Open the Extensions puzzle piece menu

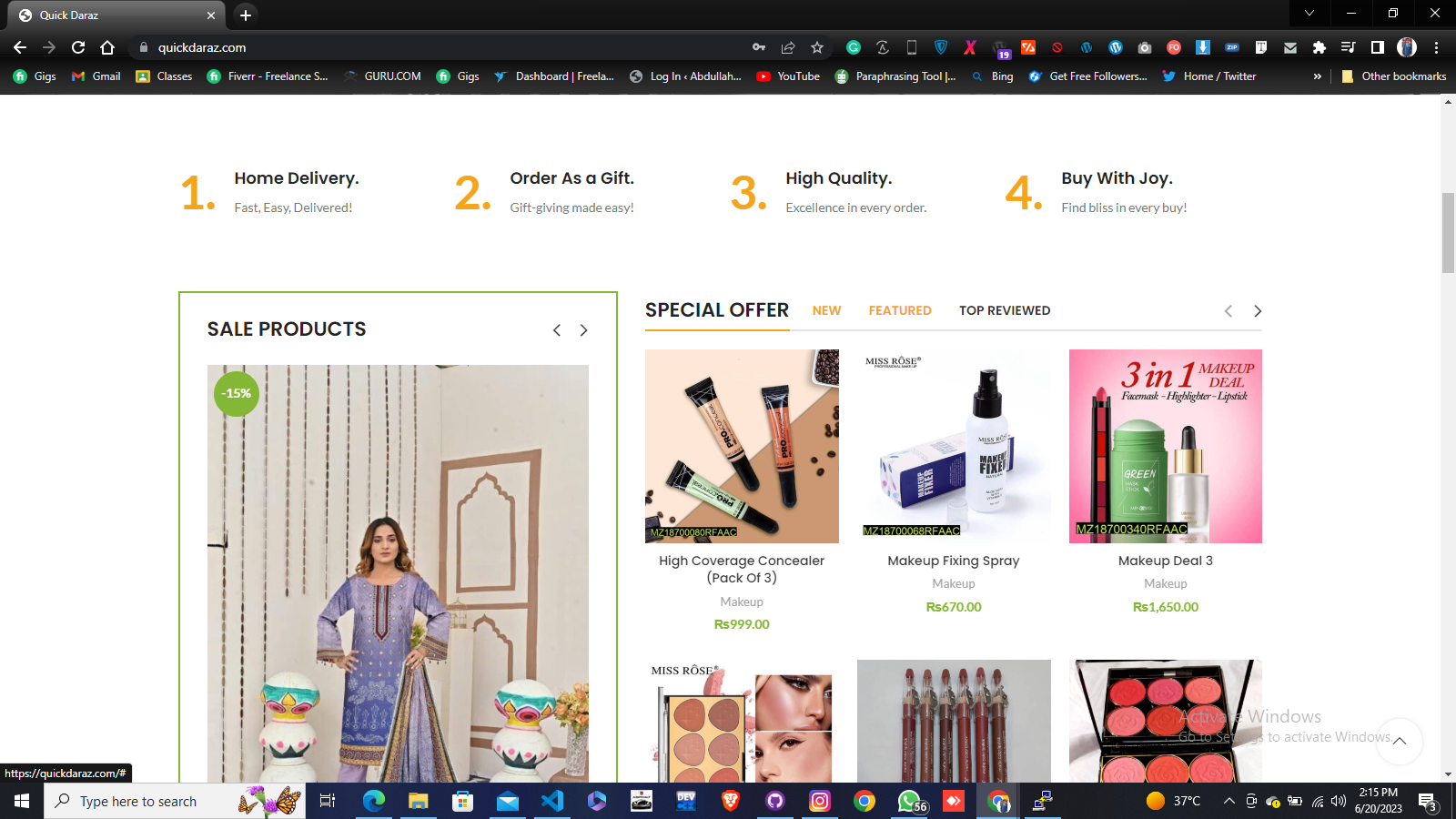(1319, 47)
